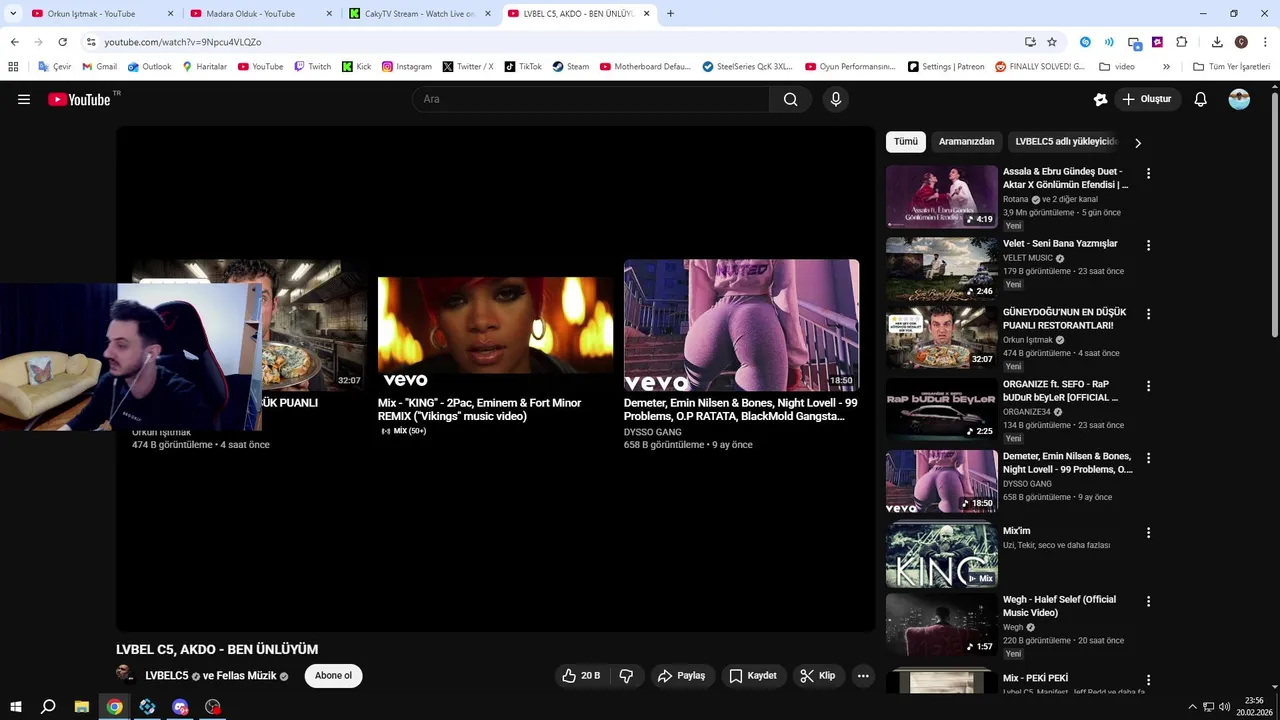The image size is (1280, 720).
Task: Click the search magnifier button
Action: point(790,99)
